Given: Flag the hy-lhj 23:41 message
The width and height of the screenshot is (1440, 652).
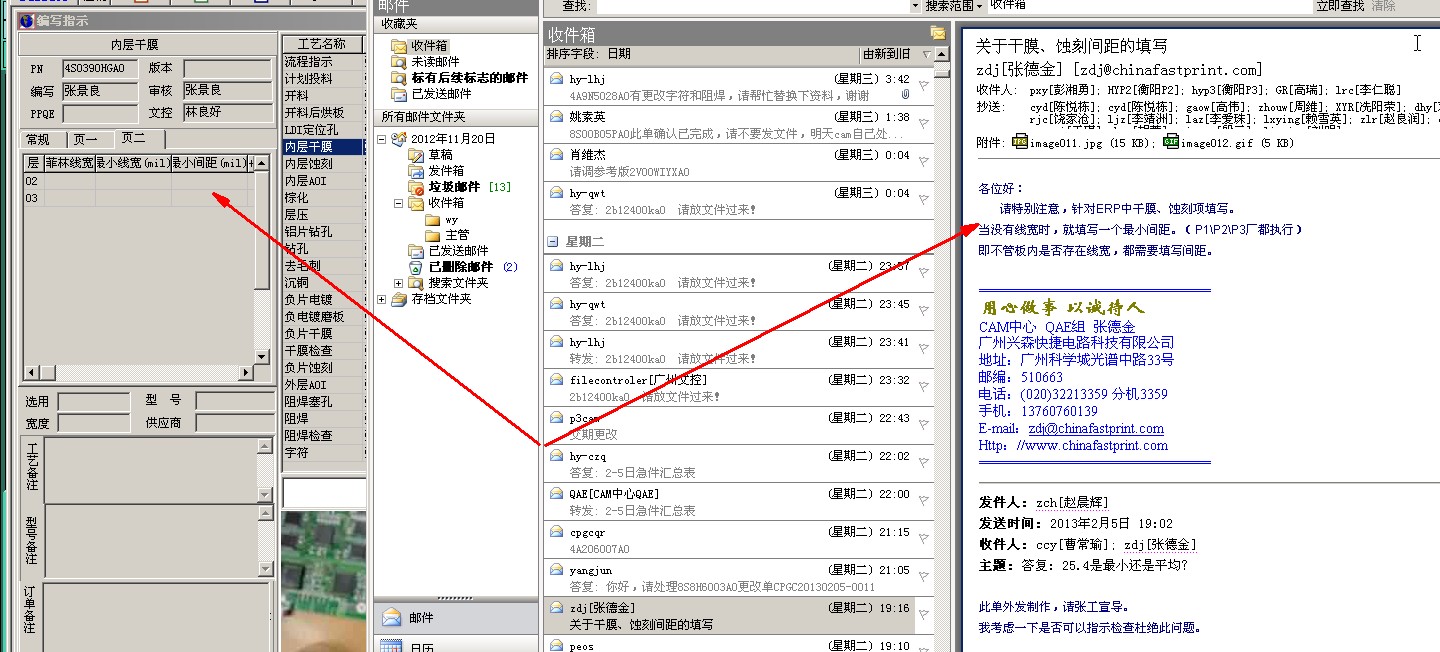Looking at the screenshot, I should 923,349.
